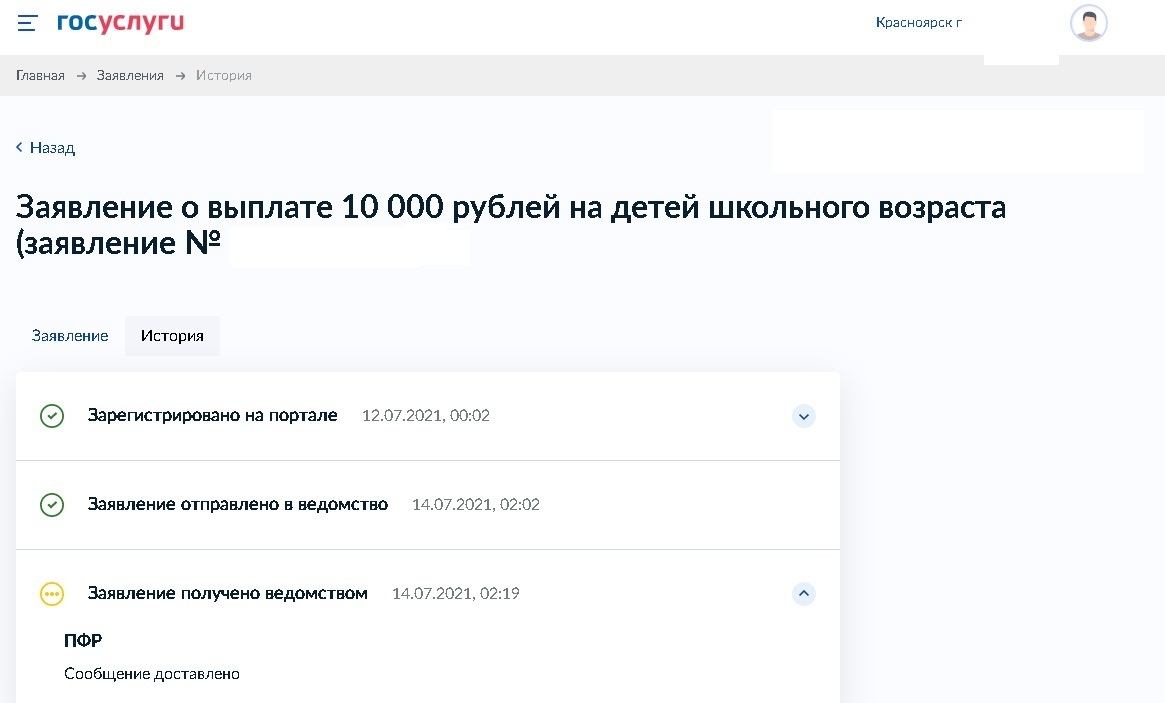The width and height of the screenshot is (1165, 703).
Task: Change location Красноярск г
Action: click(918, 23)
